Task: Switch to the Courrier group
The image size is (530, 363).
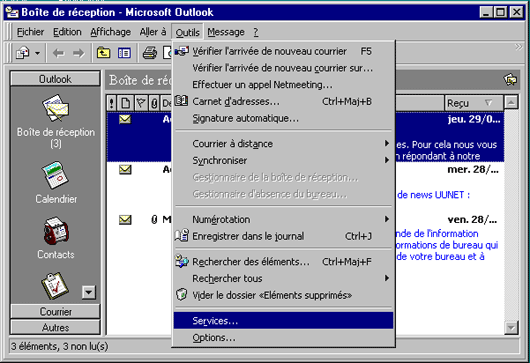Action: pos(55,311)
